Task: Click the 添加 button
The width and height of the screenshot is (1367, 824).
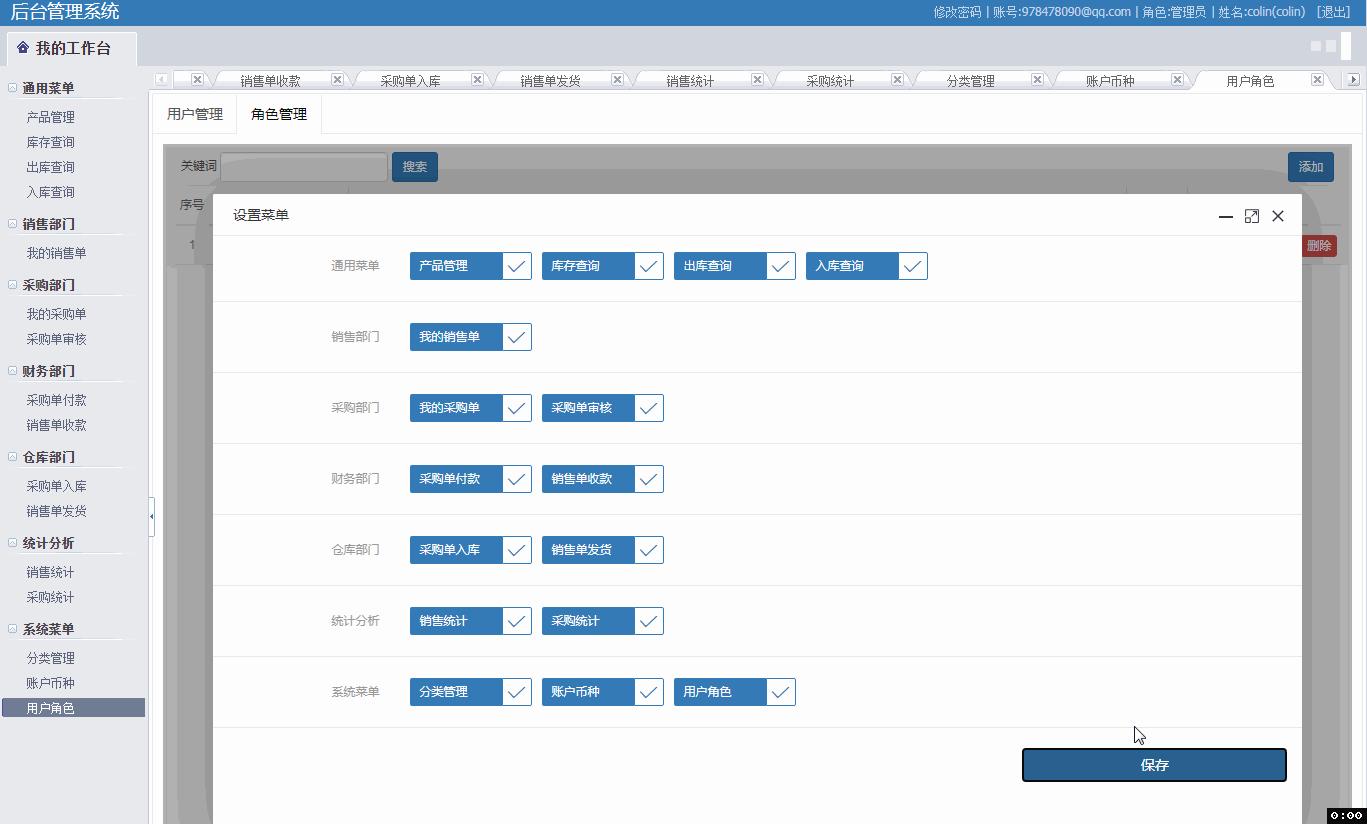Action: pos(1311,167)
